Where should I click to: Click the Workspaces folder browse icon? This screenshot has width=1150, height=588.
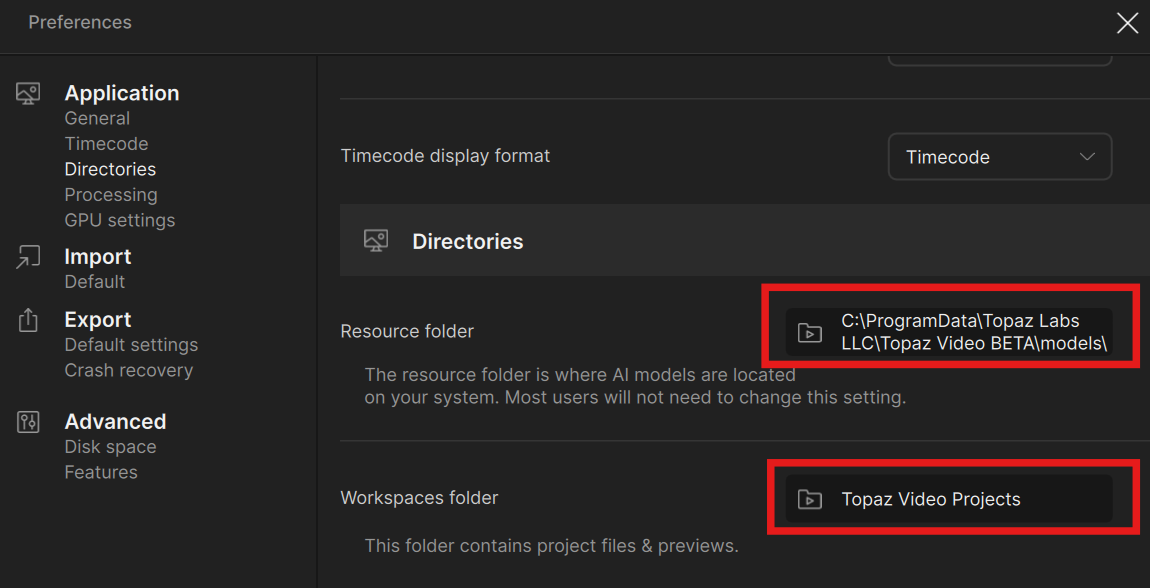point(810,499)
